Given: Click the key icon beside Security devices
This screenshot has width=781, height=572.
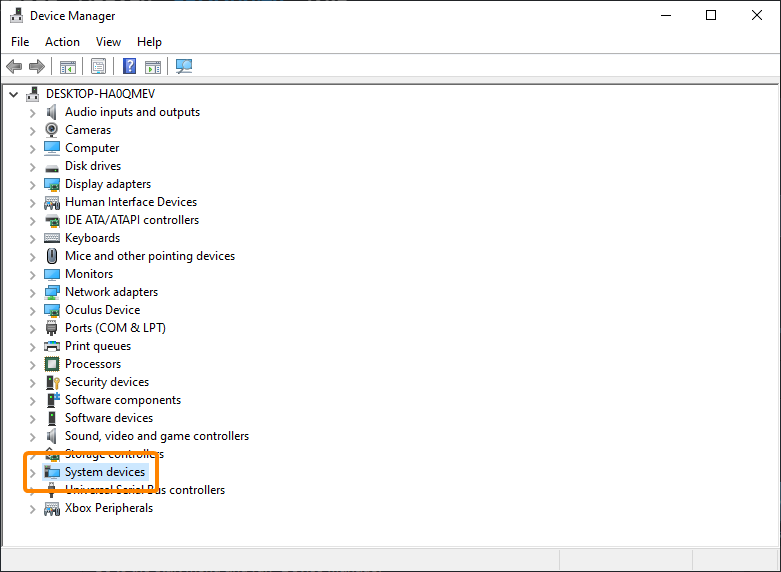Looking at the screenshot, I should coord(53,382).
